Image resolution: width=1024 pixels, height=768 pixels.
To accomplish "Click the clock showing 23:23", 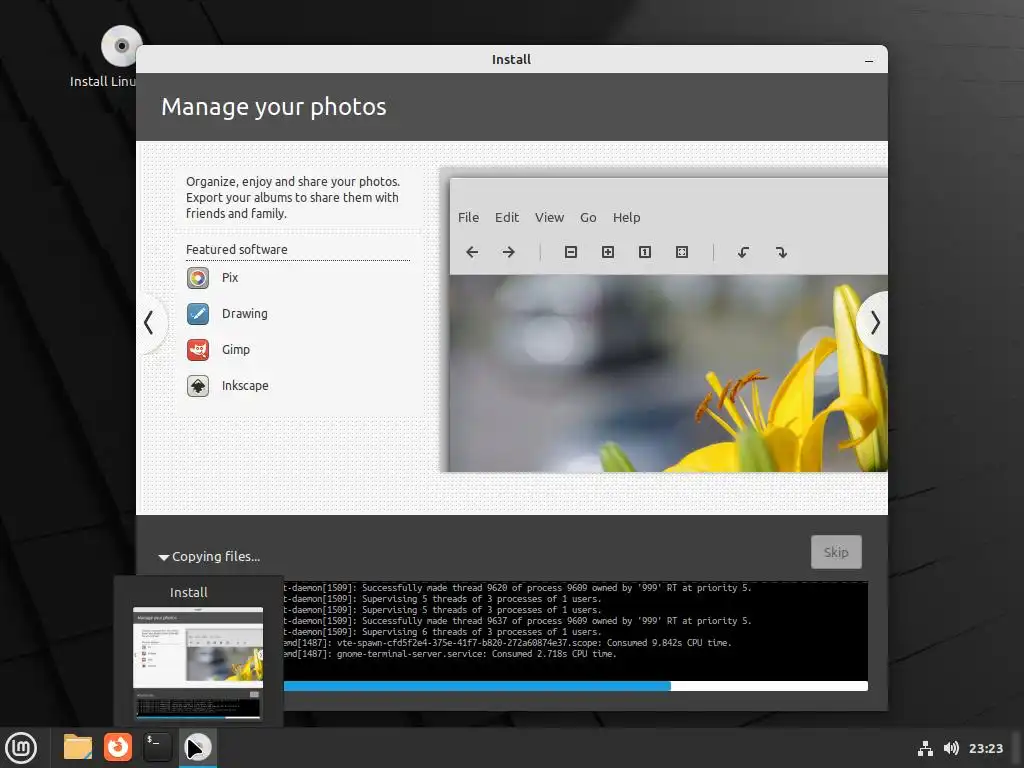I will (x=985, y=748).
